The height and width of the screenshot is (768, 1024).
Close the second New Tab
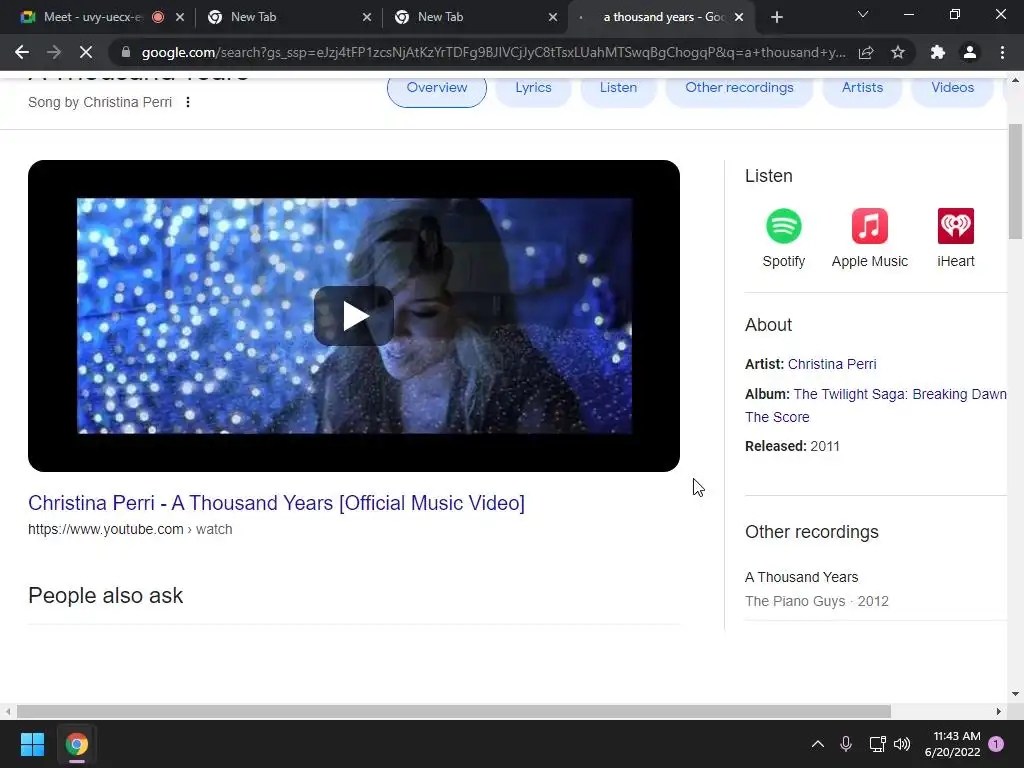553,17
